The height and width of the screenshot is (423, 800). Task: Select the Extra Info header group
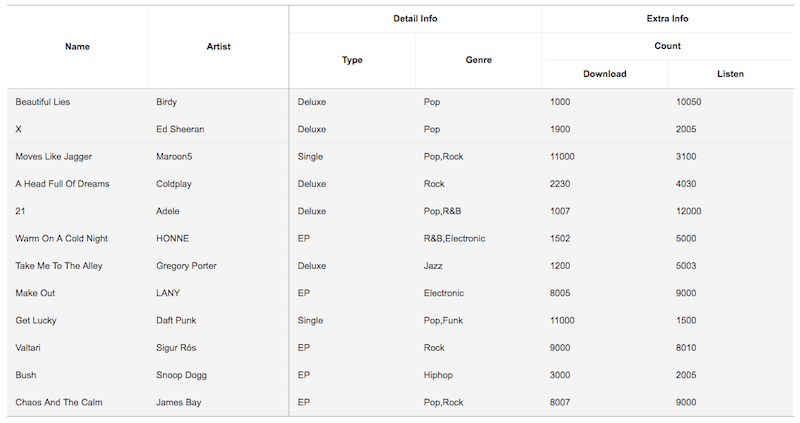click(x=667, y=19)
